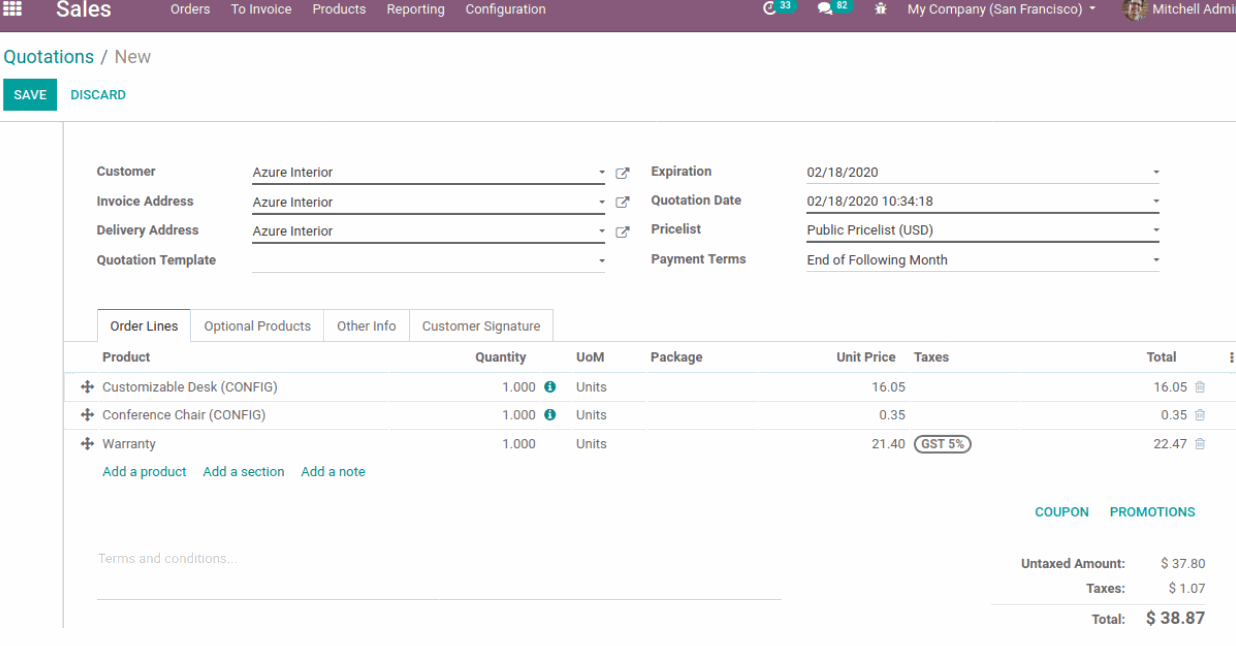Open the apps grid menu icon
The image size is (1236, 646).
[x=13, y=9]
